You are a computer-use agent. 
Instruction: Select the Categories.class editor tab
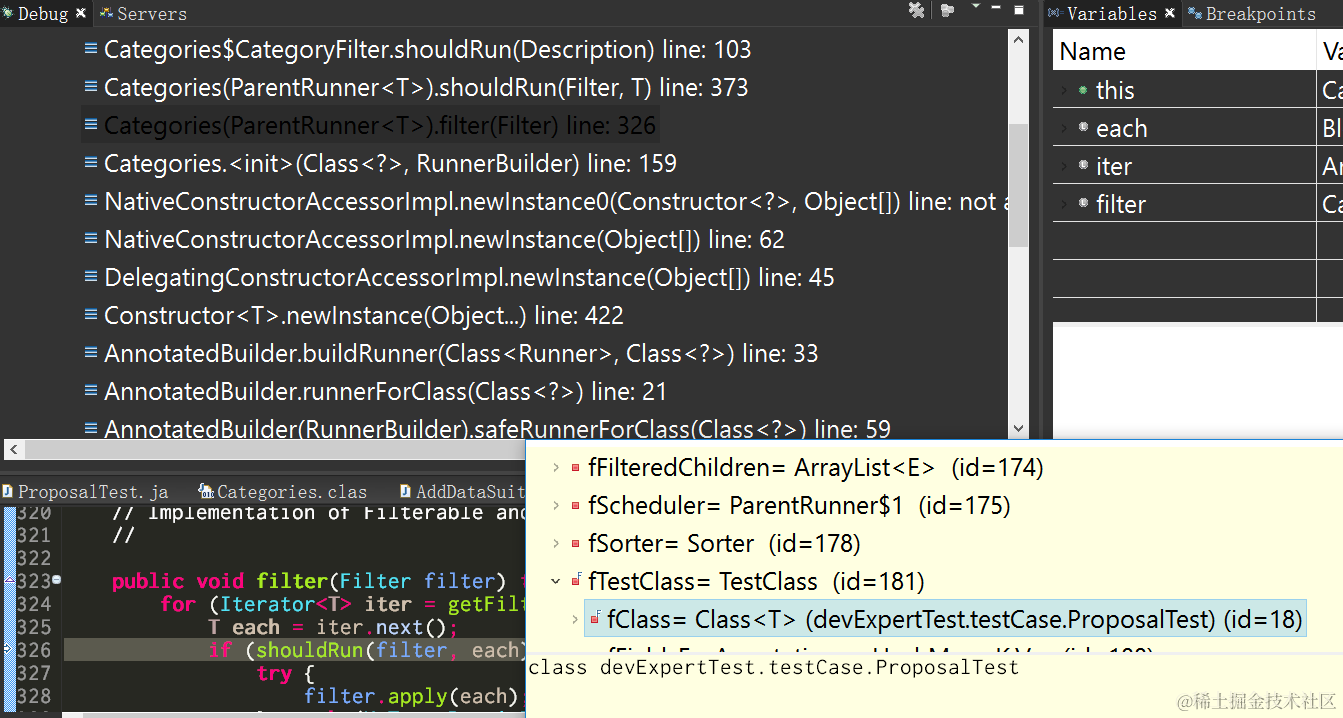[283, 492]
